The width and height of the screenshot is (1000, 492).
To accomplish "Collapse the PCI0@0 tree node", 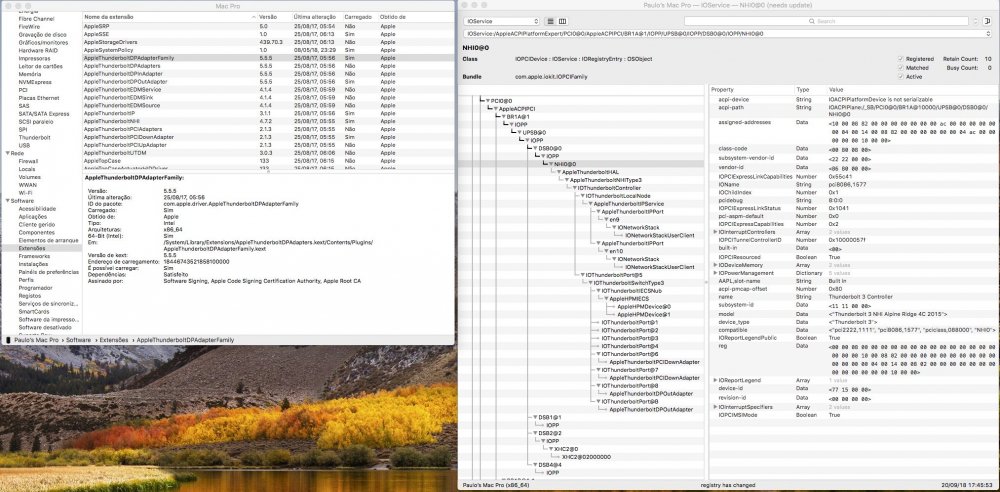I will (x=488, y=101).
